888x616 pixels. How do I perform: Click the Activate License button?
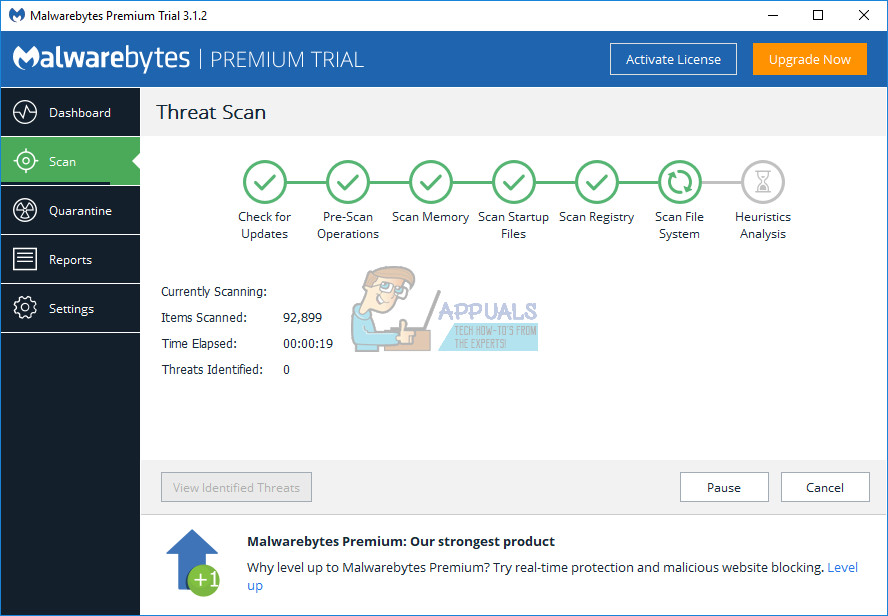pos(673,59)
